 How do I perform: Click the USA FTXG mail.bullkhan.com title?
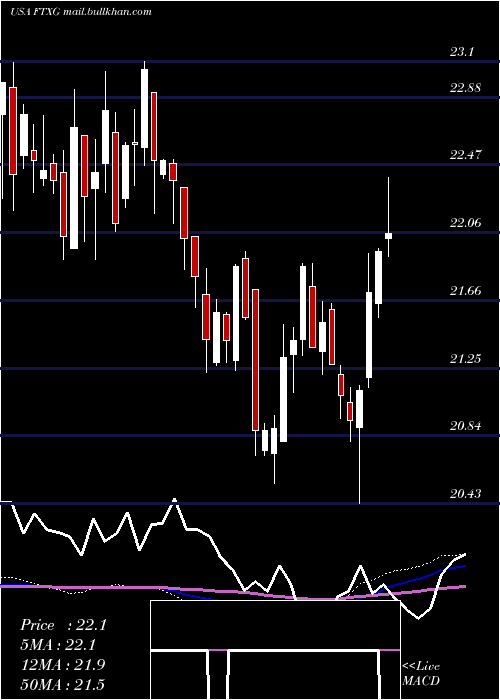tap(81, 12)
